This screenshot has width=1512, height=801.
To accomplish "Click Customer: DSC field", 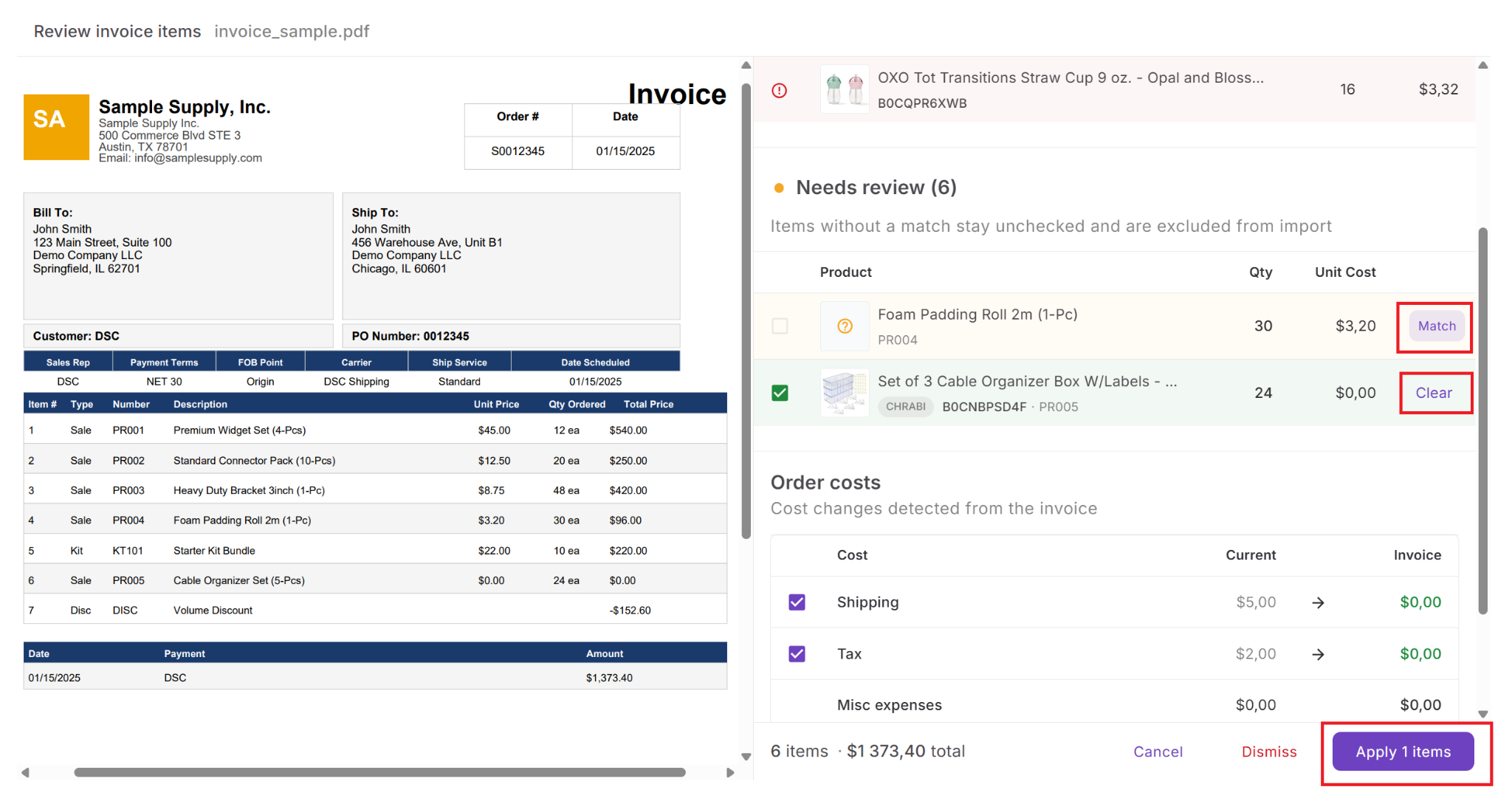I will point(178,336).
